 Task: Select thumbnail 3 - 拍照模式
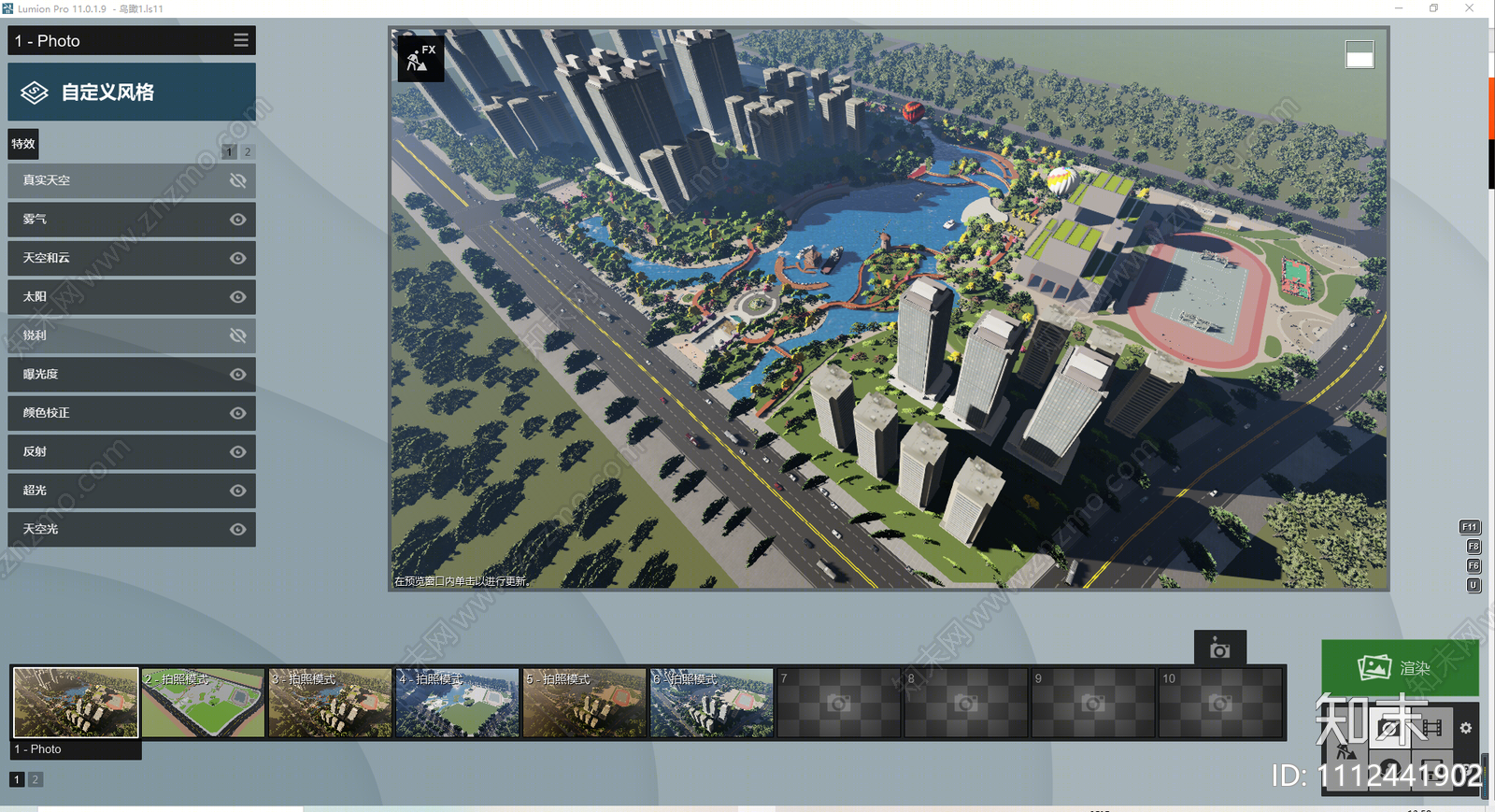[330, 703]
